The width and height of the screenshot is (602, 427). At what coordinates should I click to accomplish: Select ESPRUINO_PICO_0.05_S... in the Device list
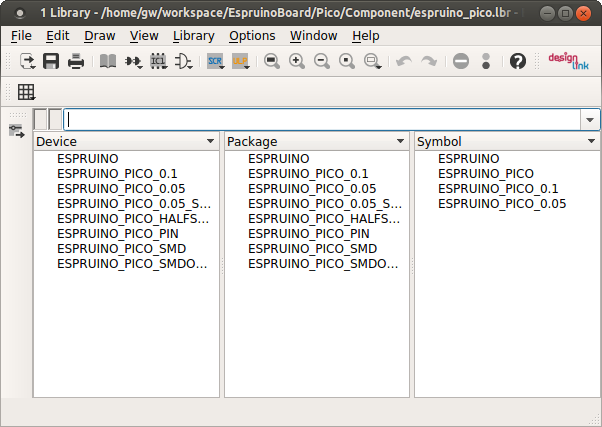[x=134, y=204]
